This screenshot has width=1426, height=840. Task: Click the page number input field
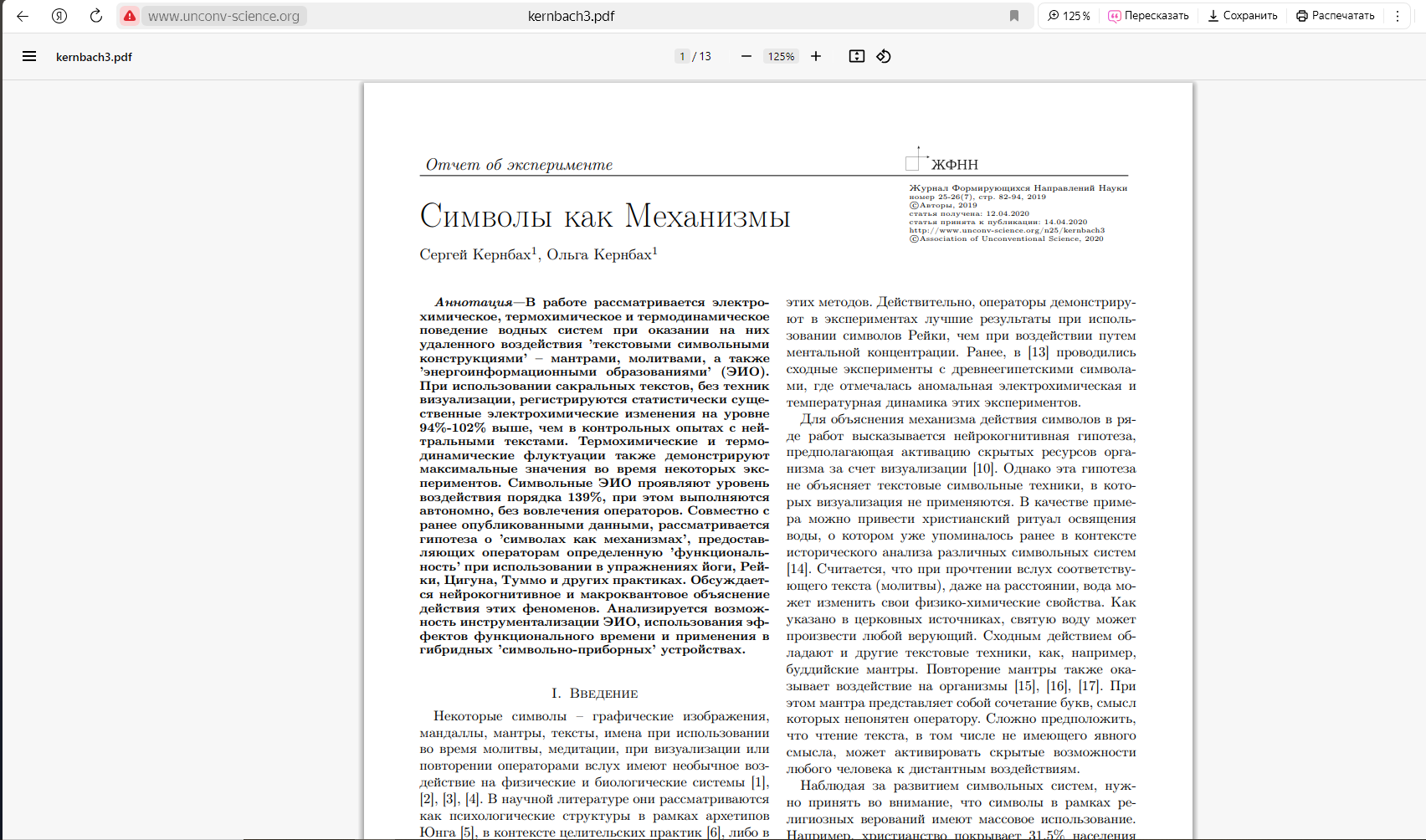pos(682,56)
